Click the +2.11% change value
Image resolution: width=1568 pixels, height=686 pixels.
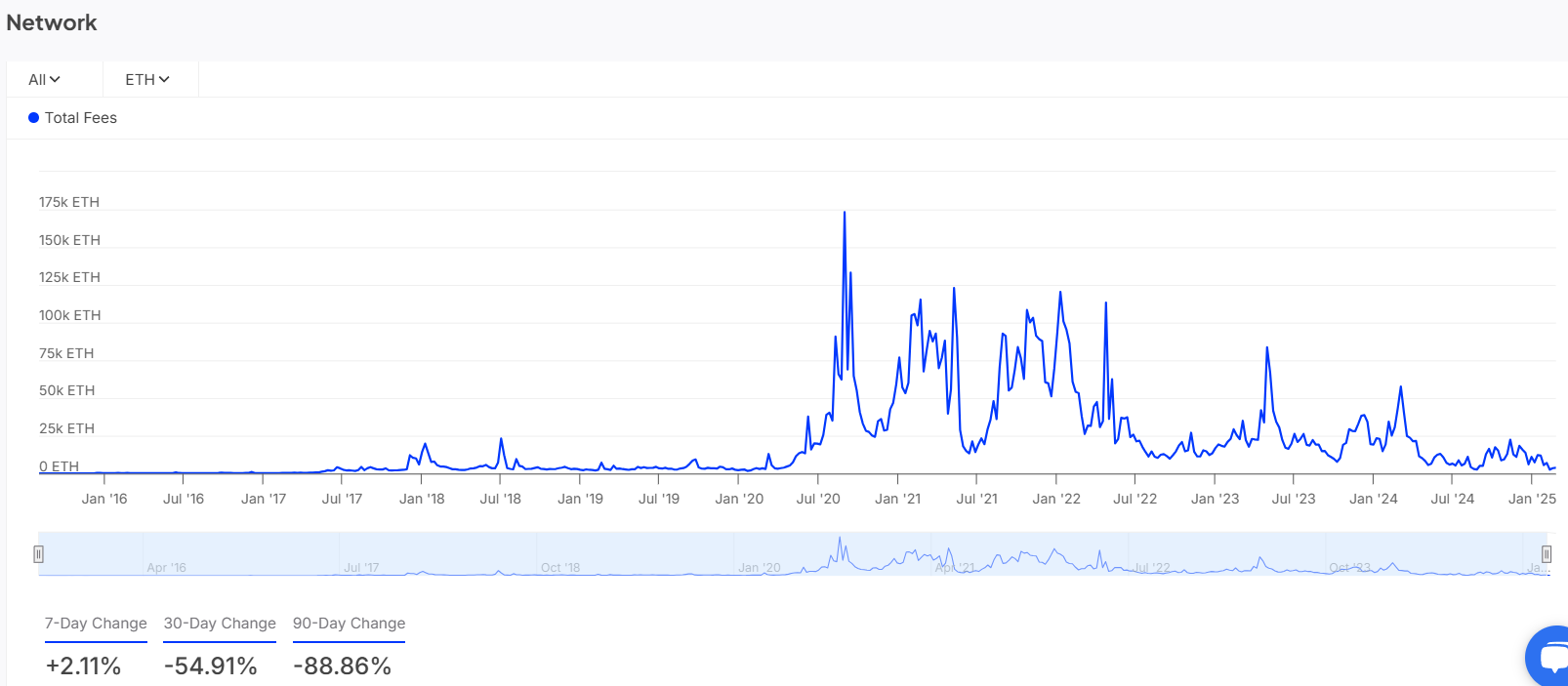pos(83,666)
